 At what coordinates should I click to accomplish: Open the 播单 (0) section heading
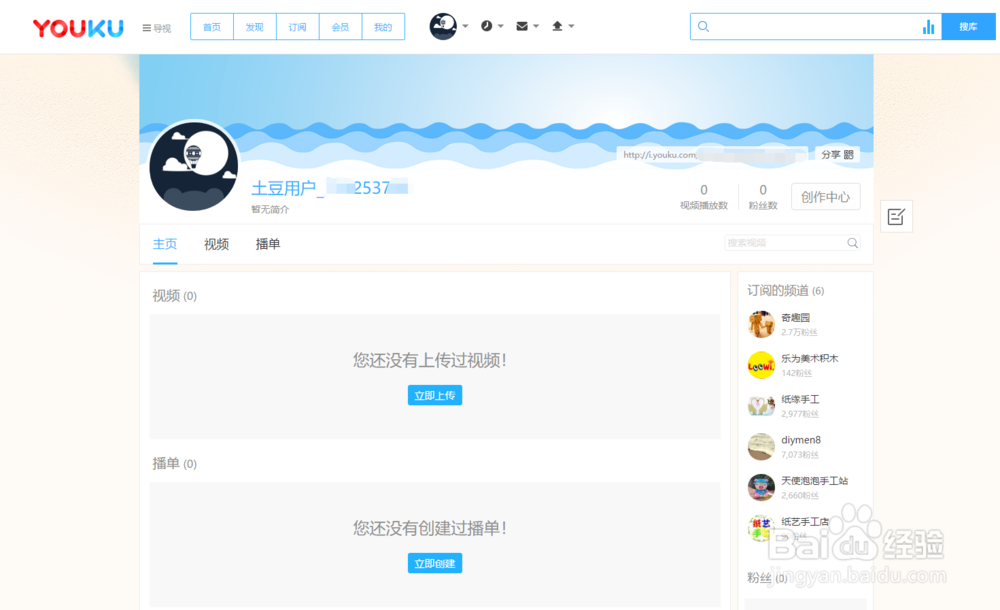tap(174, 464)
